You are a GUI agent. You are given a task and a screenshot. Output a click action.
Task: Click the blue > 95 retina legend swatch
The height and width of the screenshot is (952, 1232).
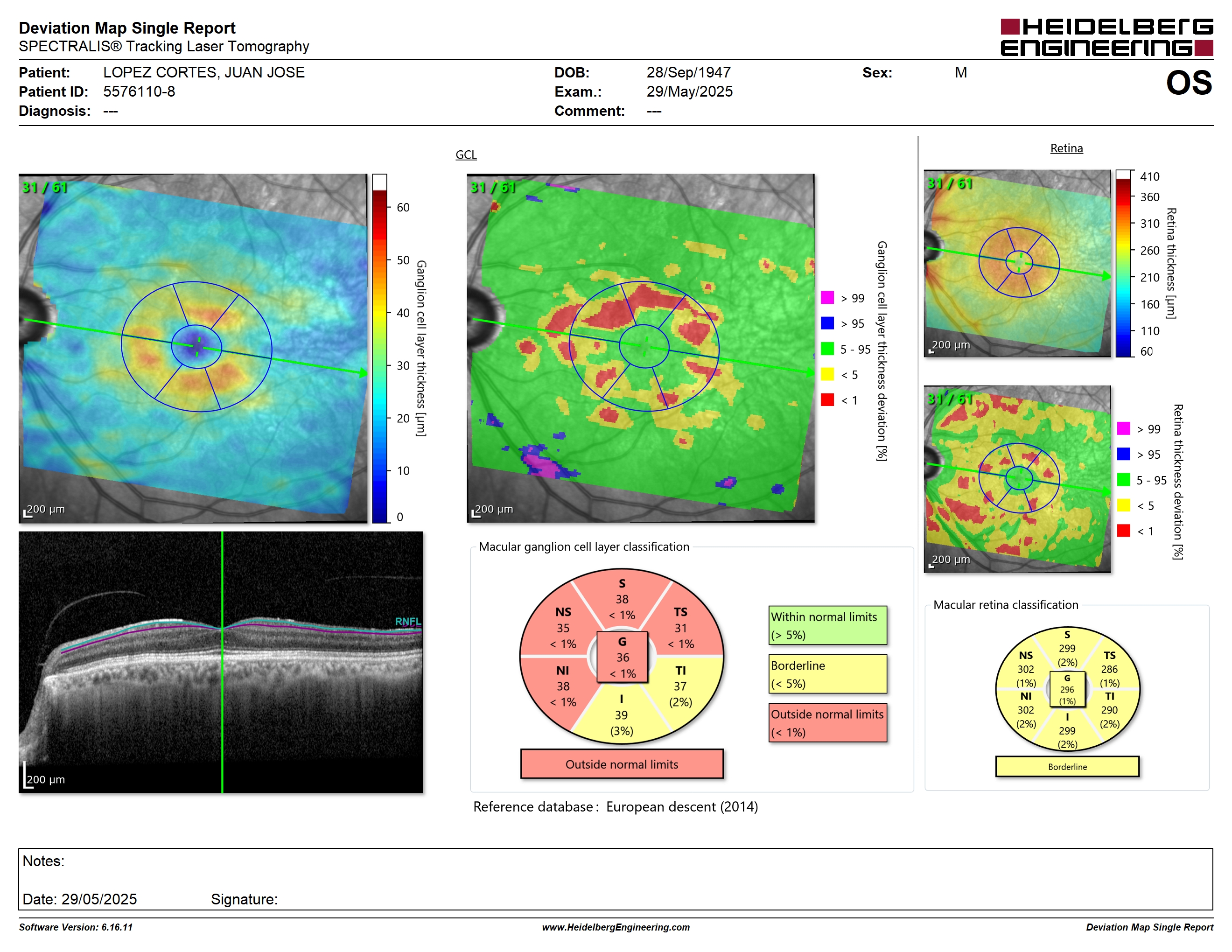[1123, 454]
